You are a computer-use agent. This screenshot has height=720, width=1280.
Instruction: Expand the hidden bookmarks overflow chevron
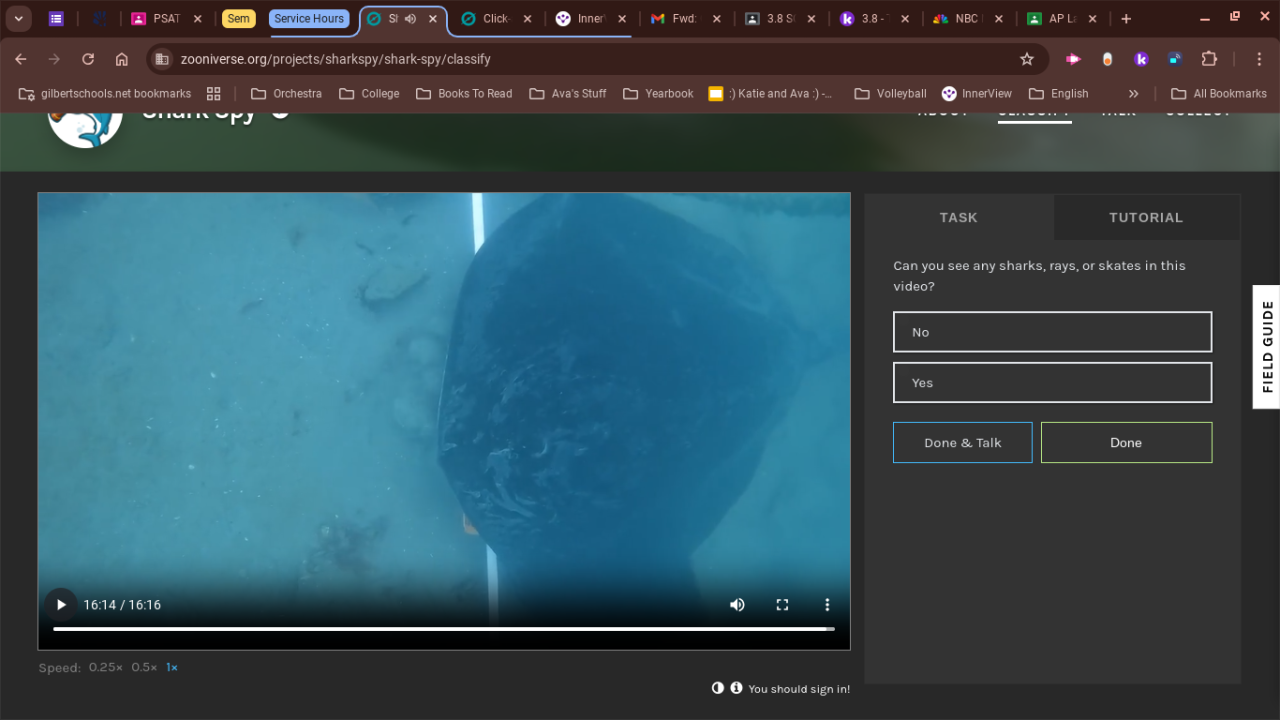click(1133, 93)
